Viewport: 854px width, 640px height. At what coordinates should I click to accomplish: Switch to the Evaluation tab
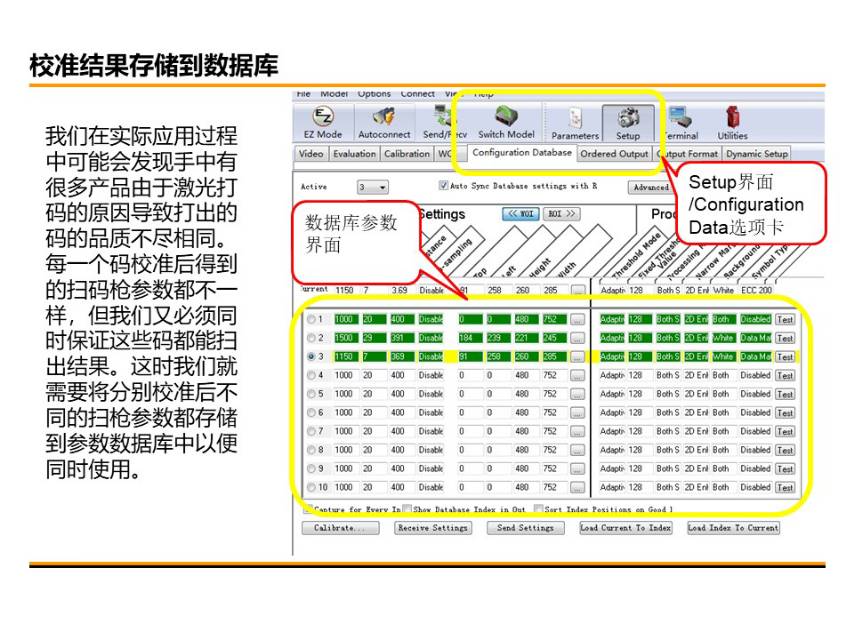pyautogui.click(x=354, y=154)
